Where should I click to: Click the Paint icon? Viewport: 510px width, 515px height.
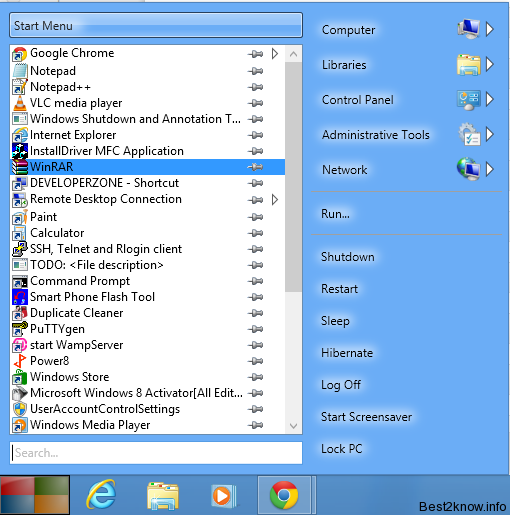pyautogui.click(x=20, y=217)
